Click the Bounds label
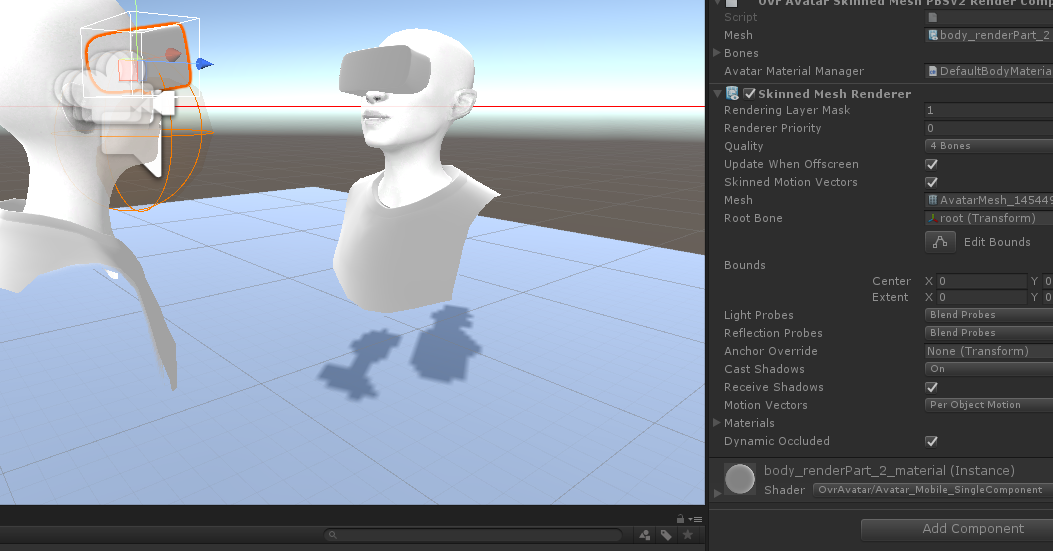This screenshot has height=551, width=1053. (745, 265)
